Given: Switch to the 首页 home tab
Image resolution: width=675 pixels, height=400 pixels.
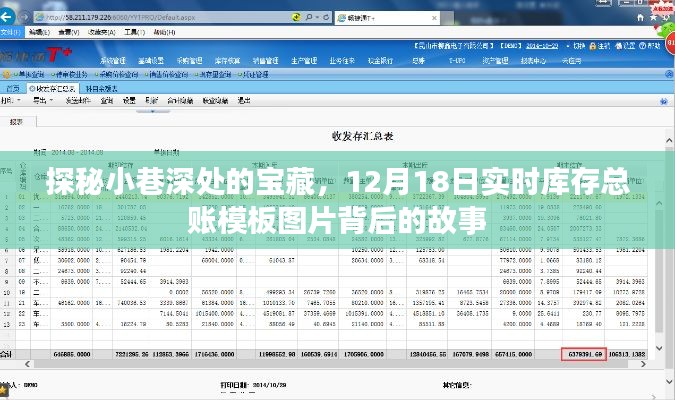Looking at the screenshot, I should tap(12, 88).
